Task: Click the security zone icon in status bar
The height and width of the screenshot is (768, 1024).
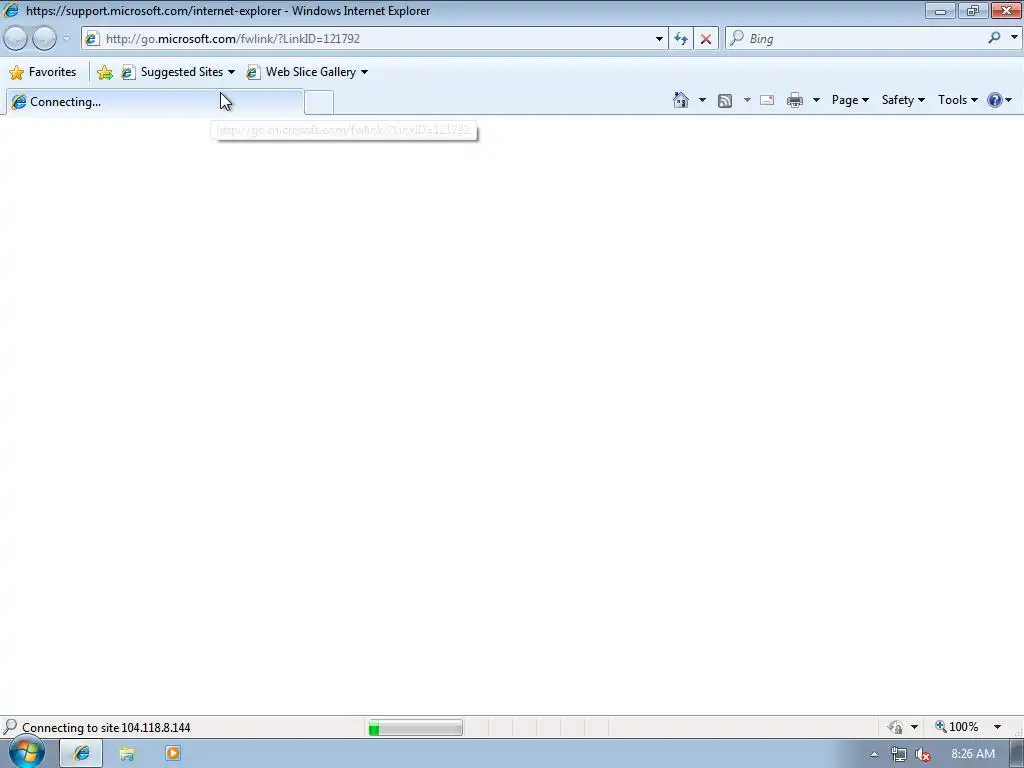Action: [895, 727]
